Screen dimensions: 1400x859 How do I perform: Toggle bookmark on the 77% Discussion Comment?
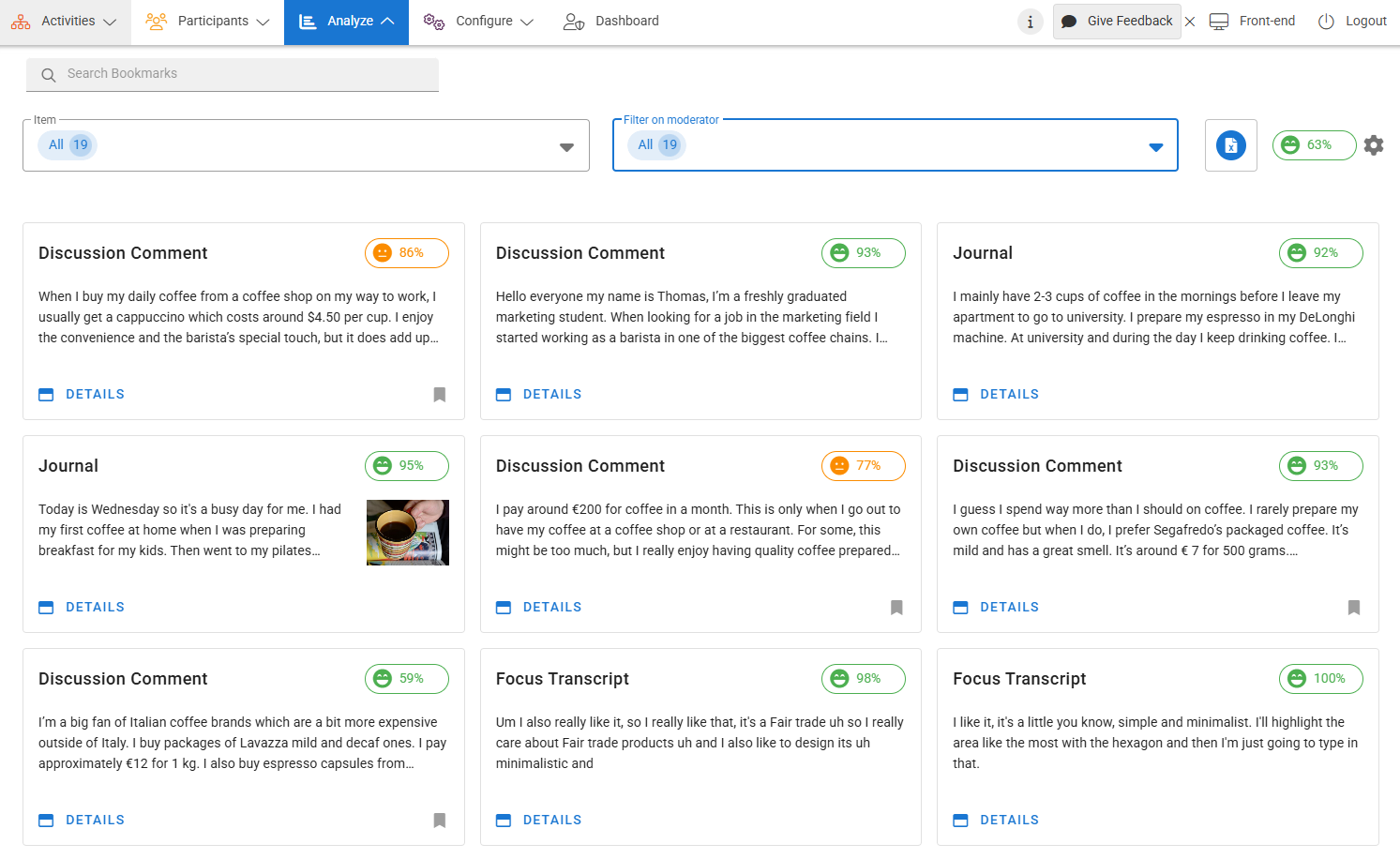(896, 608)
